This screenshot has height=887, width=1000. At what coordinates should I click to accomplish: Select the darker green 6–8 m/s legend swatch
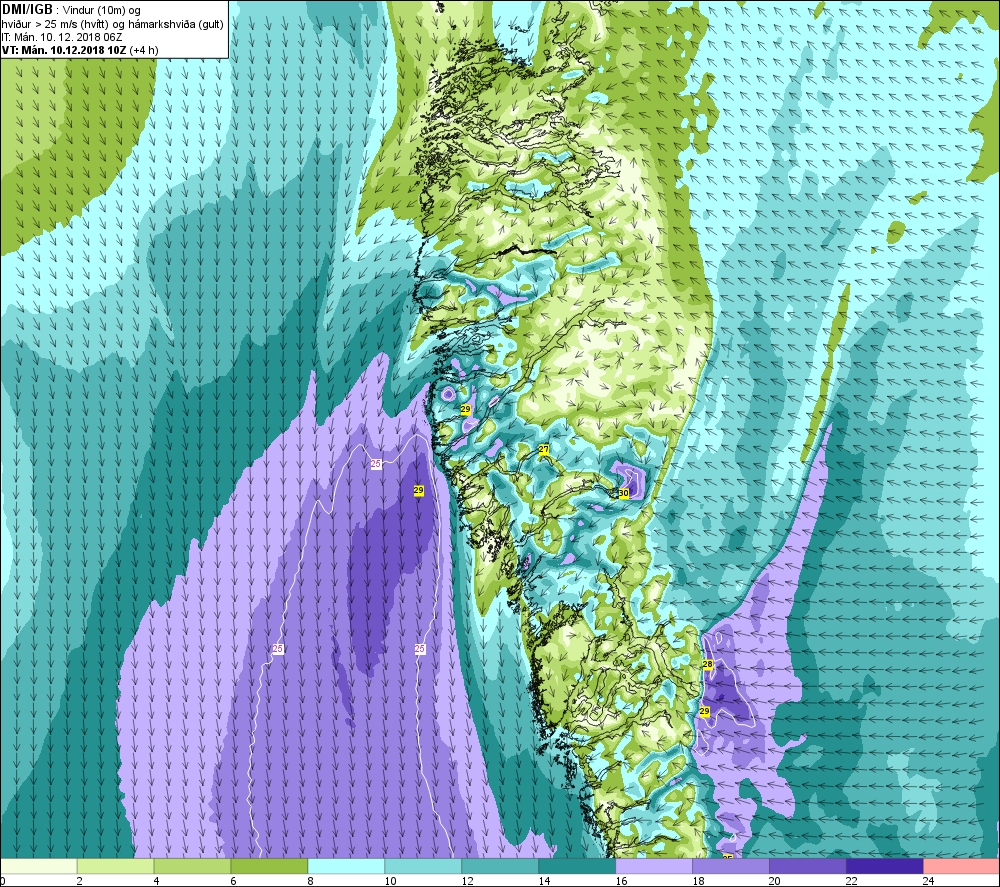tap(269, 866)
